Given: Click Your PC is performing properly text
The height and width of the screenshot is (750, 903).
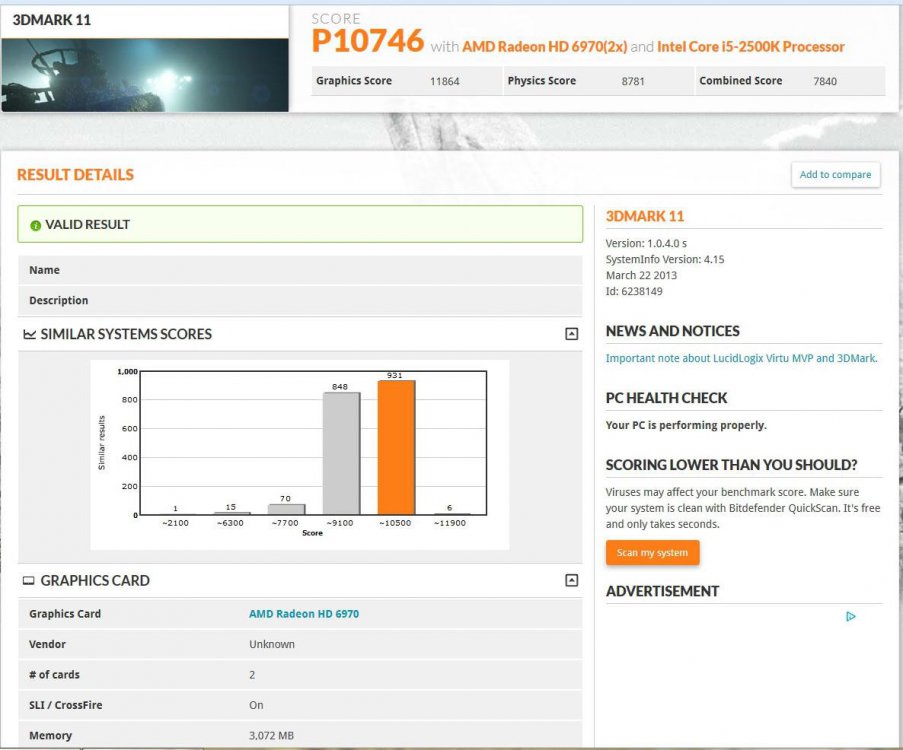Looking at the screenshot, I should [686, 425].
